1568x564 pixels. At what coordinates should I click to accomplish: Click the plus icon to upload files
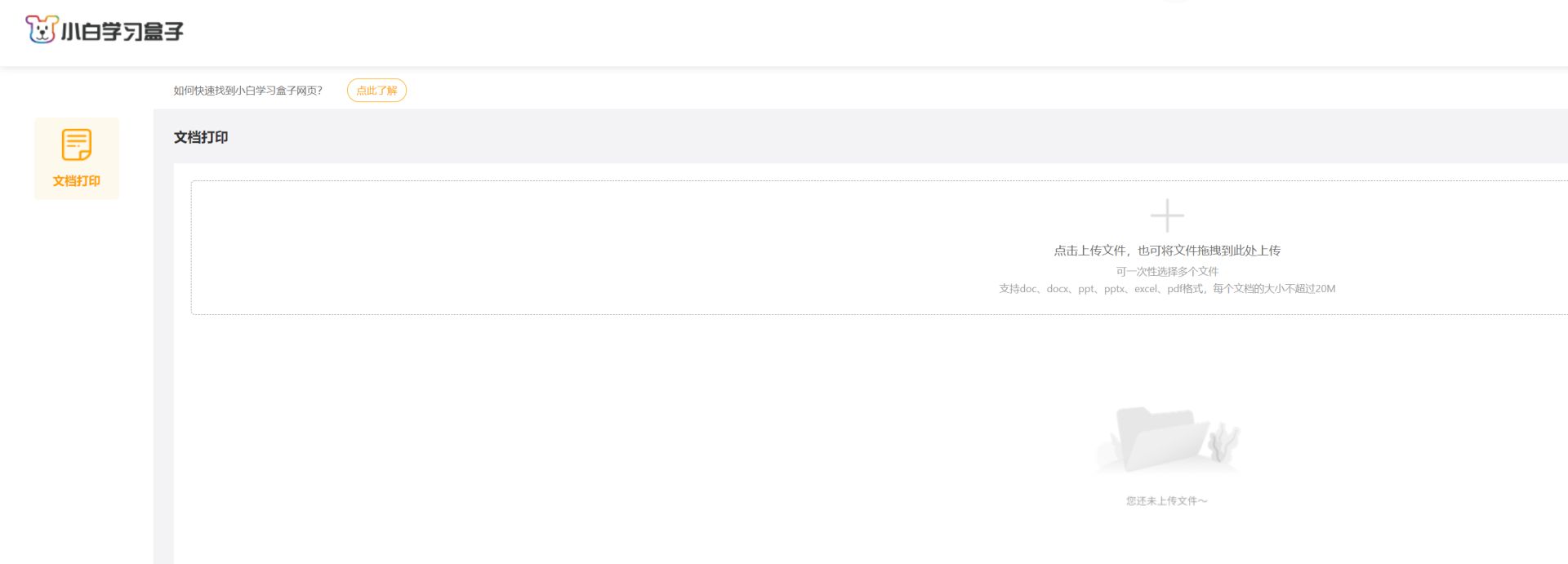click(1167, 215)
